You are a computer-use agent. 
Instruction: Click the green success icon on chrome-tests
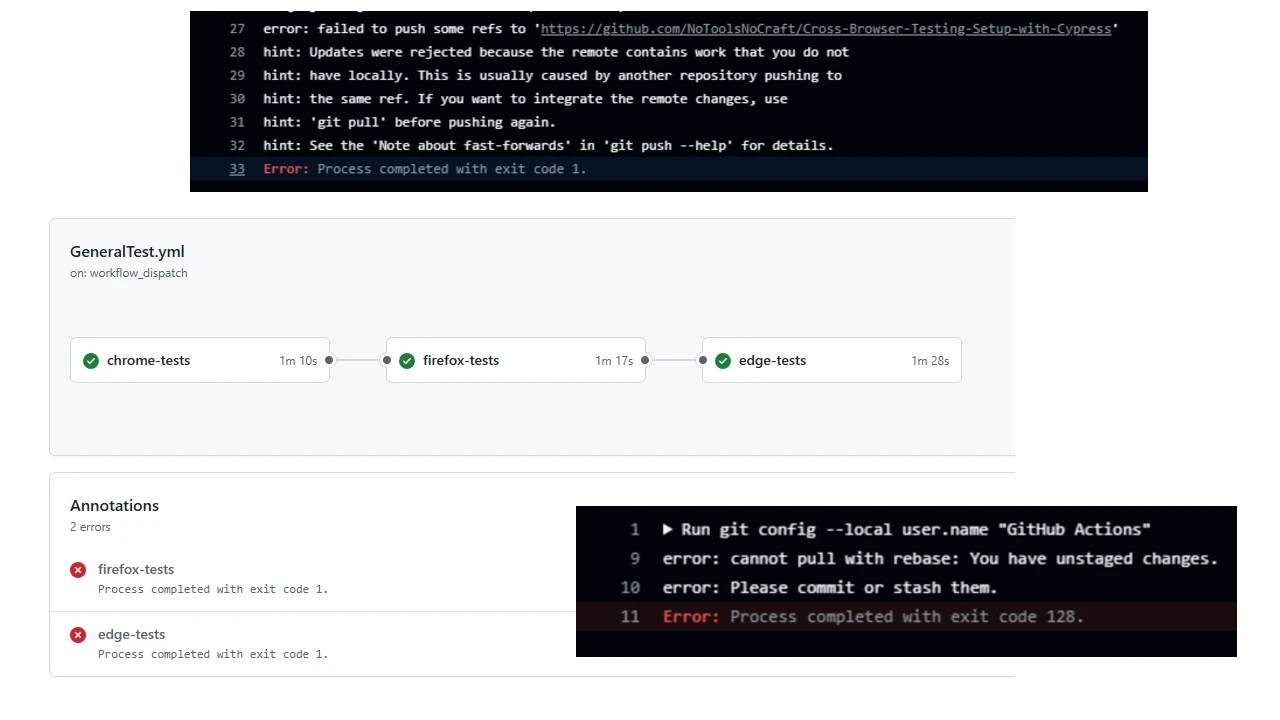click(91, 361)
